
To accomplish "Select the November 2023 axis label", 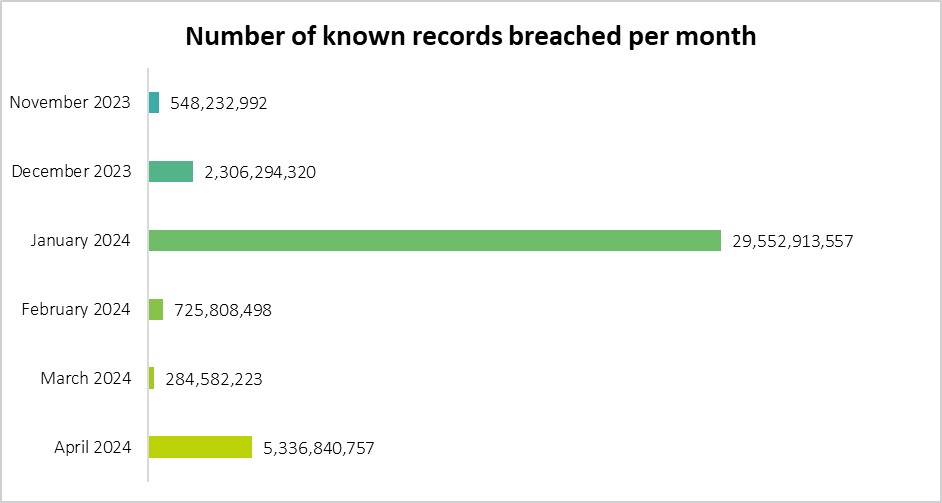I will 70,102.
